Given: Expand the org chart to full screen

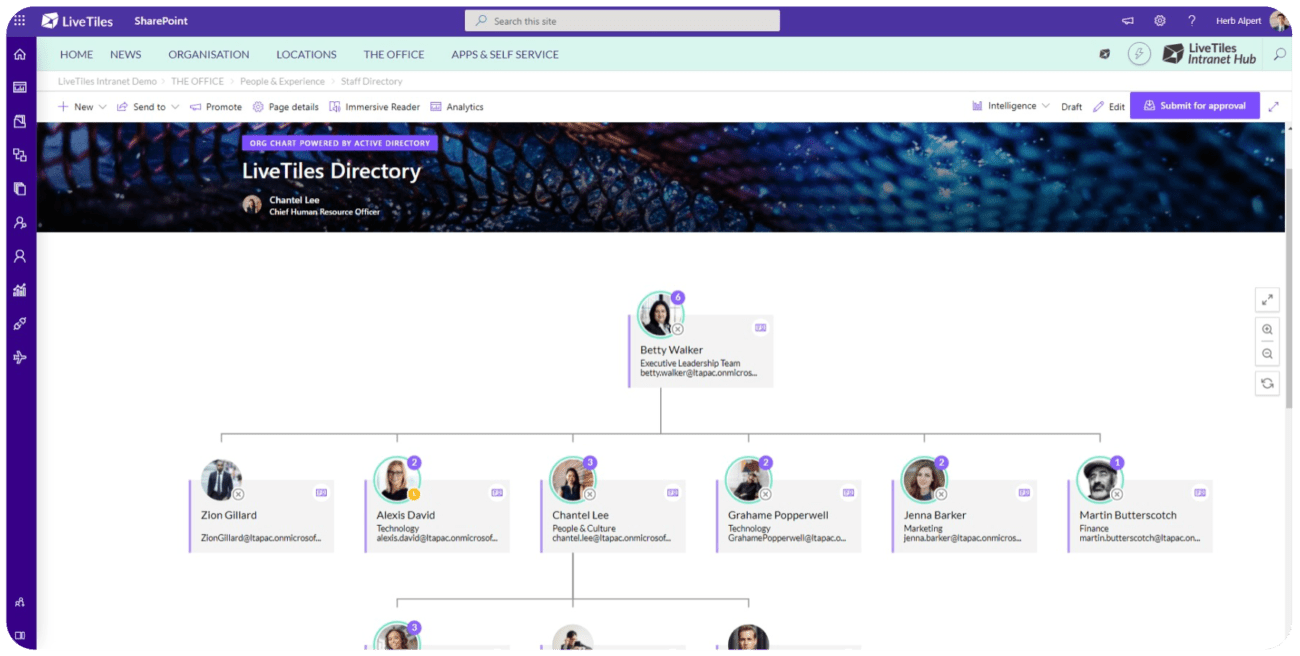Looking at the screenshot, I should (x=1267, y=299).
